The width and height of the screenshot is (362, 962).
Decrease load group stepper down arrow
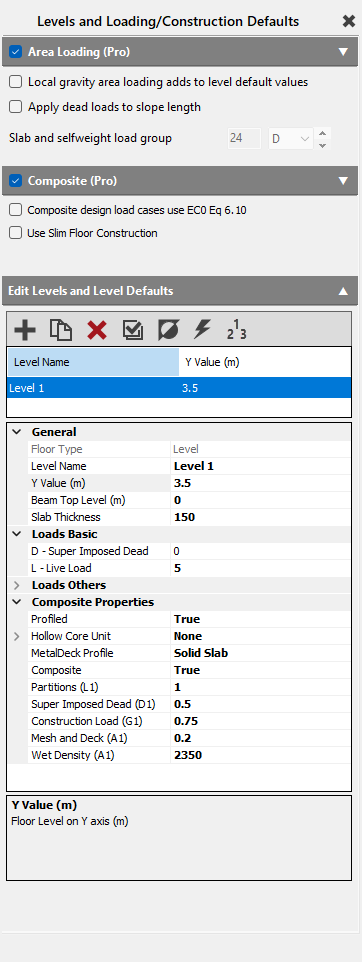pyautogui.click(x=323, y=145)
